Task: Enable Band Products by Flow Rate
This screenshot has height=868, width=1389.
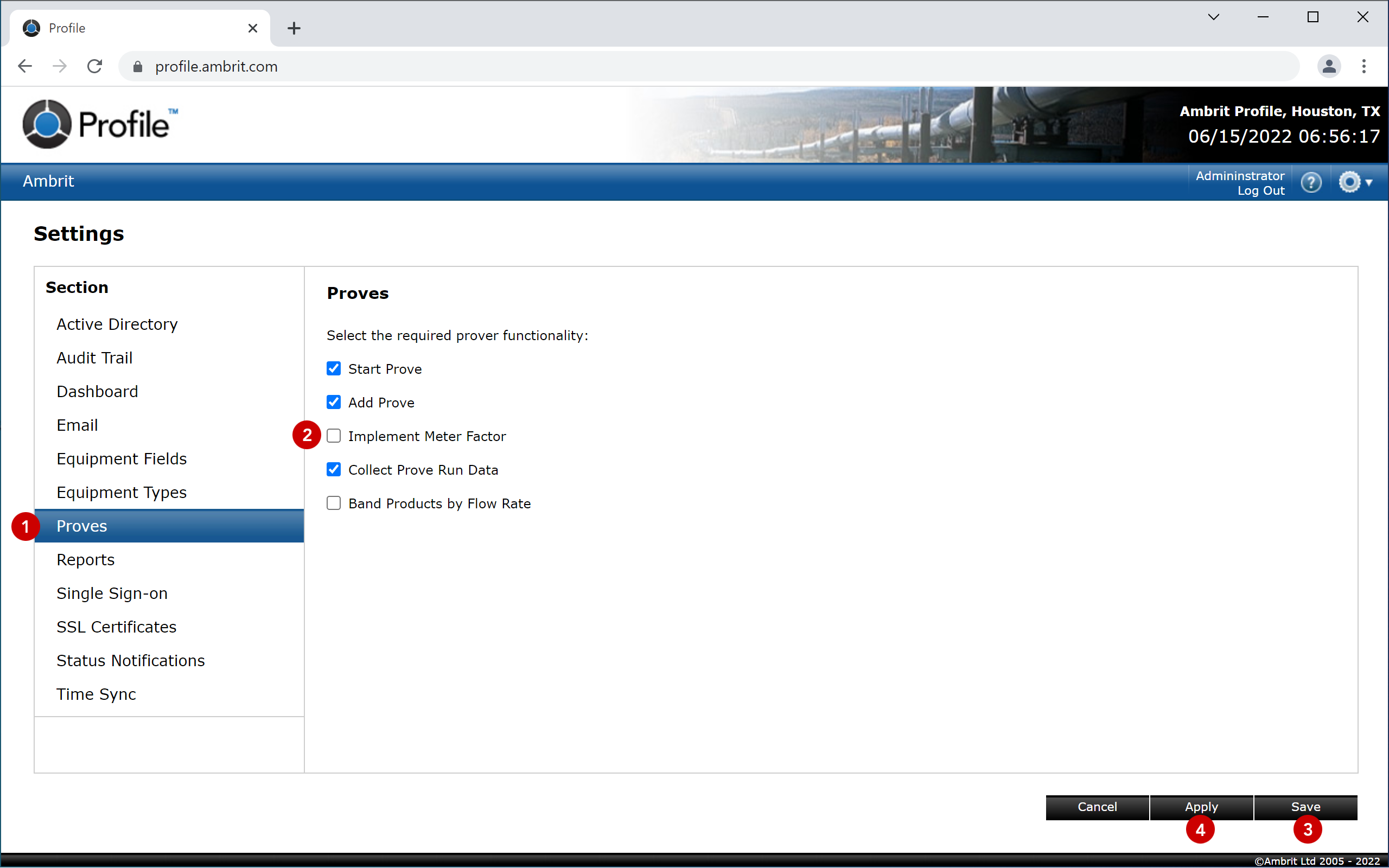Action: 334,503
